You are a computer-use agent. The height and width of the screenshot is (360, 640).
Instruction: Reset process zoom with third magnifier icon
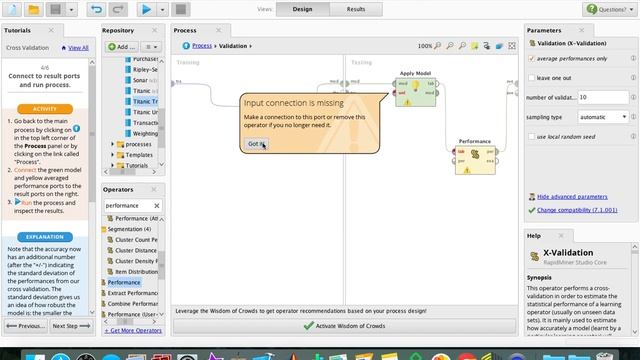pyautogui.click(x=462, y=46)
